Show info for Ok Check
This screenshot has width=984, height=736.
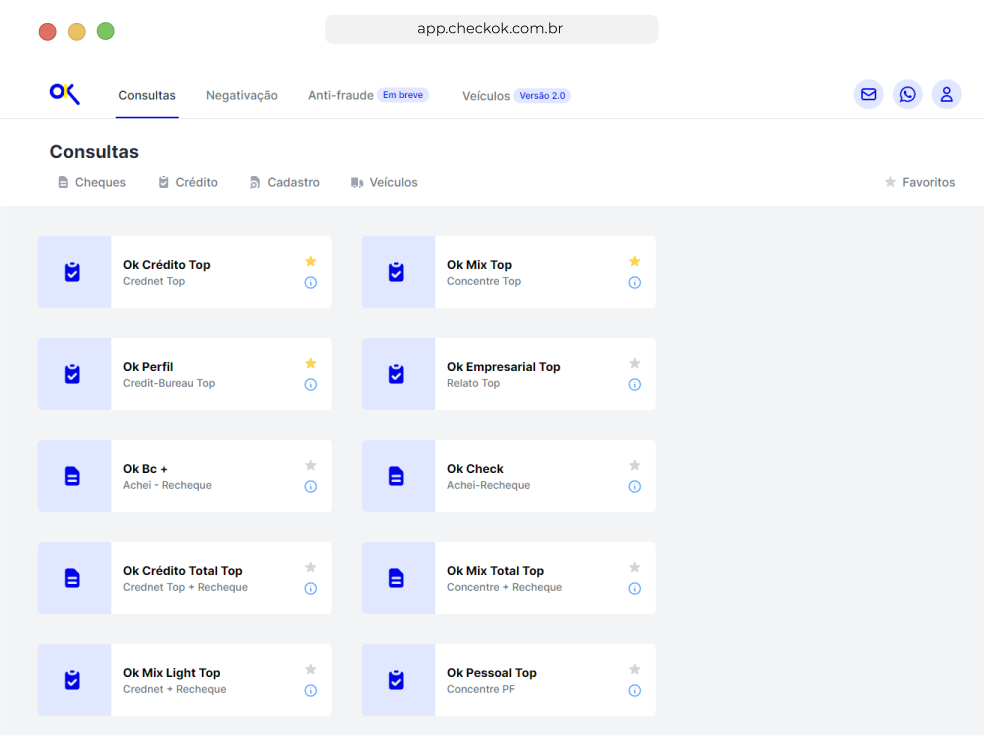[634, 486]
